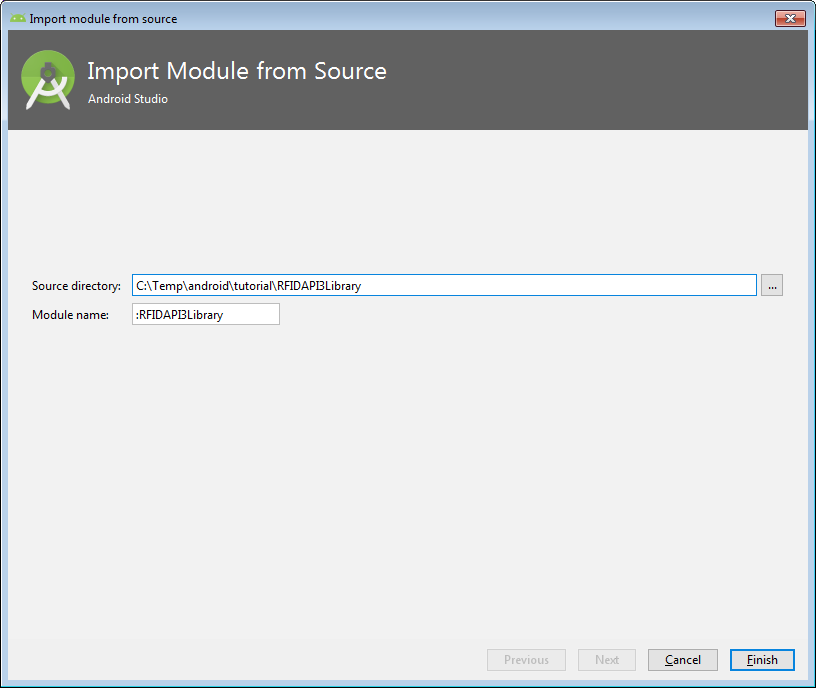Click the Android icon in the title bar
Image resolution: width=816 pixels, height=688 pixels.
tap(18, 18)
